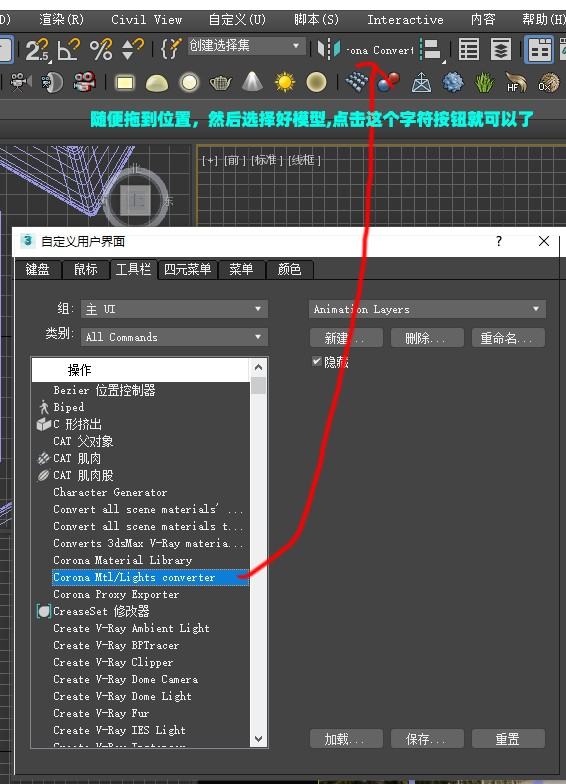Create a rectangular plane light
The width and height of the screenshot is (566, 784).
point(124,82)
